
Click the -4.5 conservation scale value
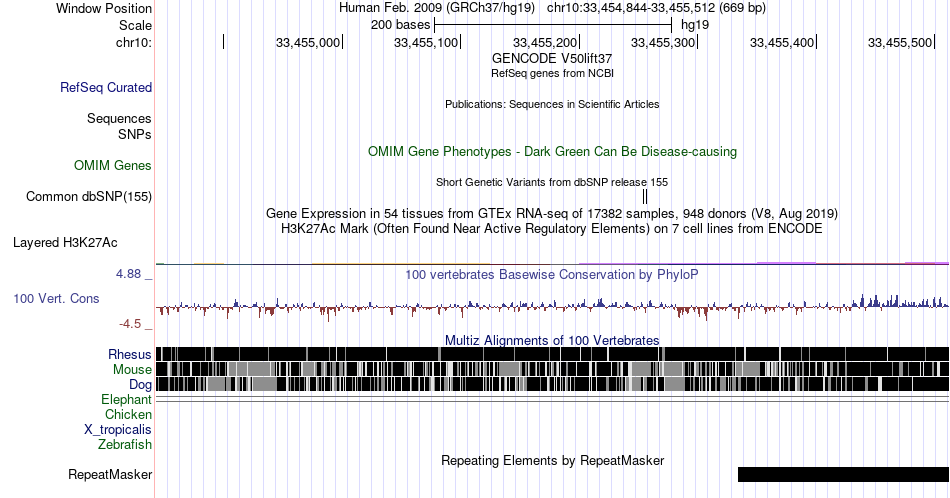point(130,324)
